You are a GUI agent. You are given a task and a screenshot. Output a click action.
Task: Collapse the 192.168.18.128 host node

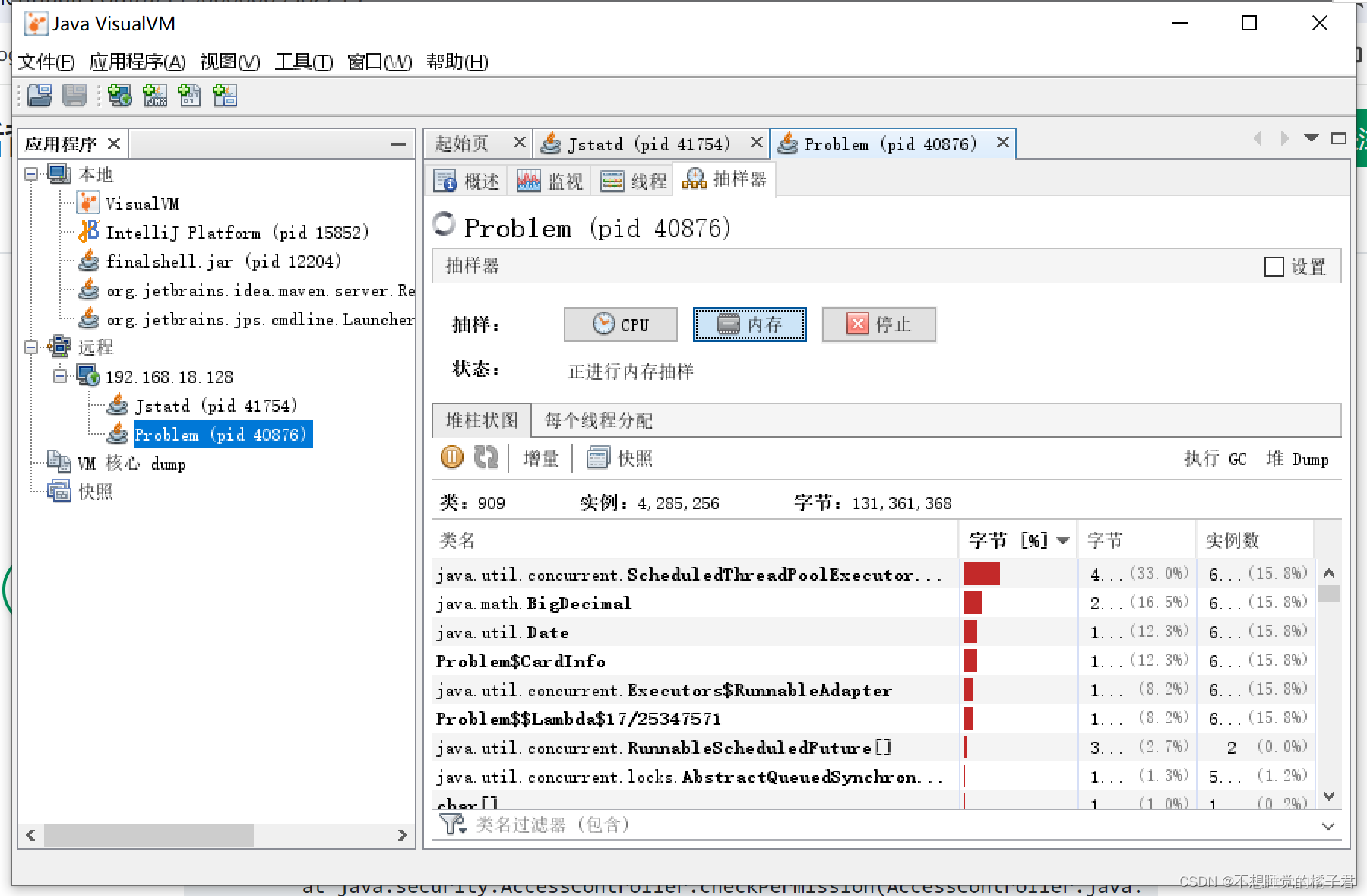[x=60, y=376]
